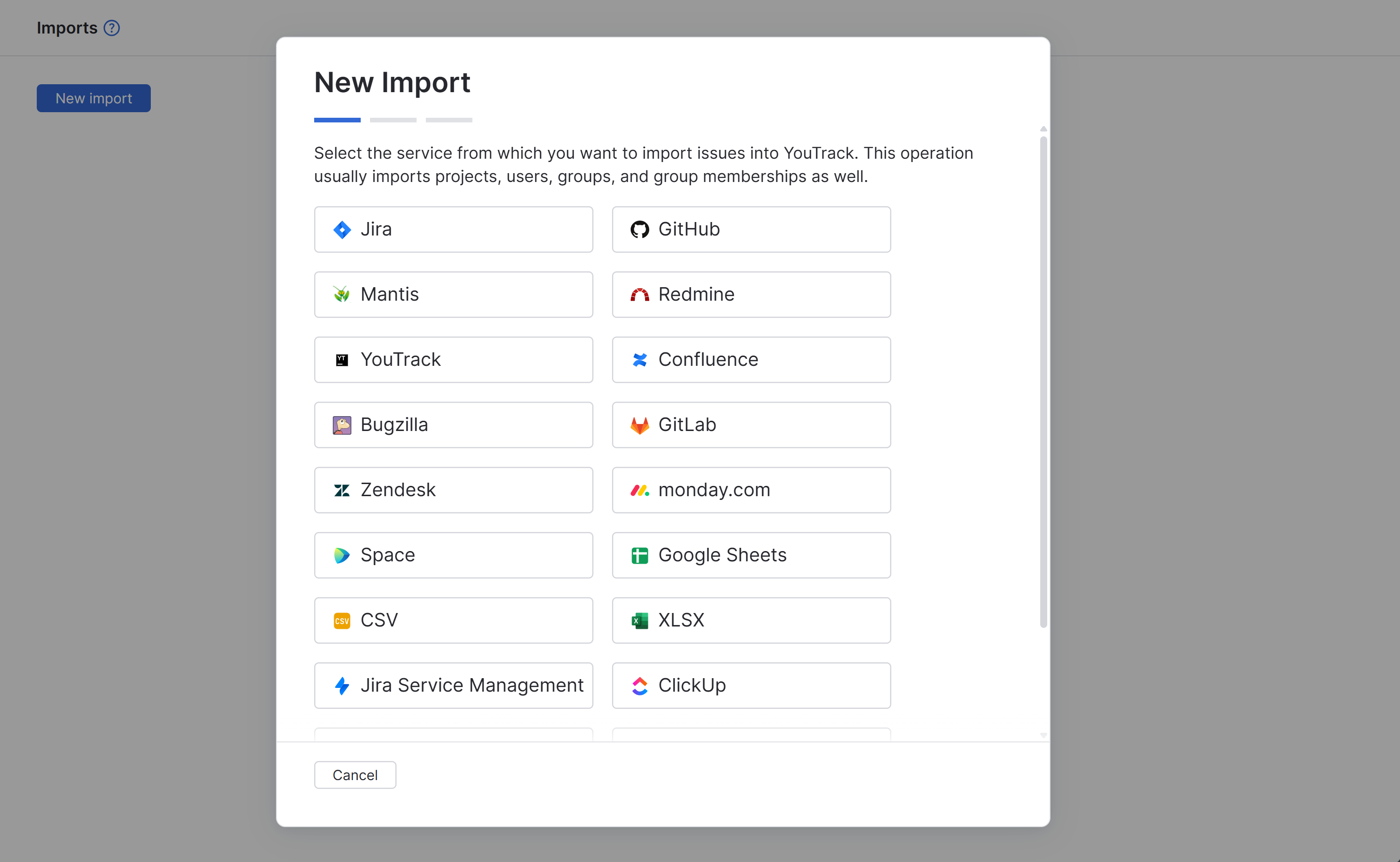Click the Mantis bug icon
The image size is (1400, 862).
pyautogui.click(x=342, y=295)
